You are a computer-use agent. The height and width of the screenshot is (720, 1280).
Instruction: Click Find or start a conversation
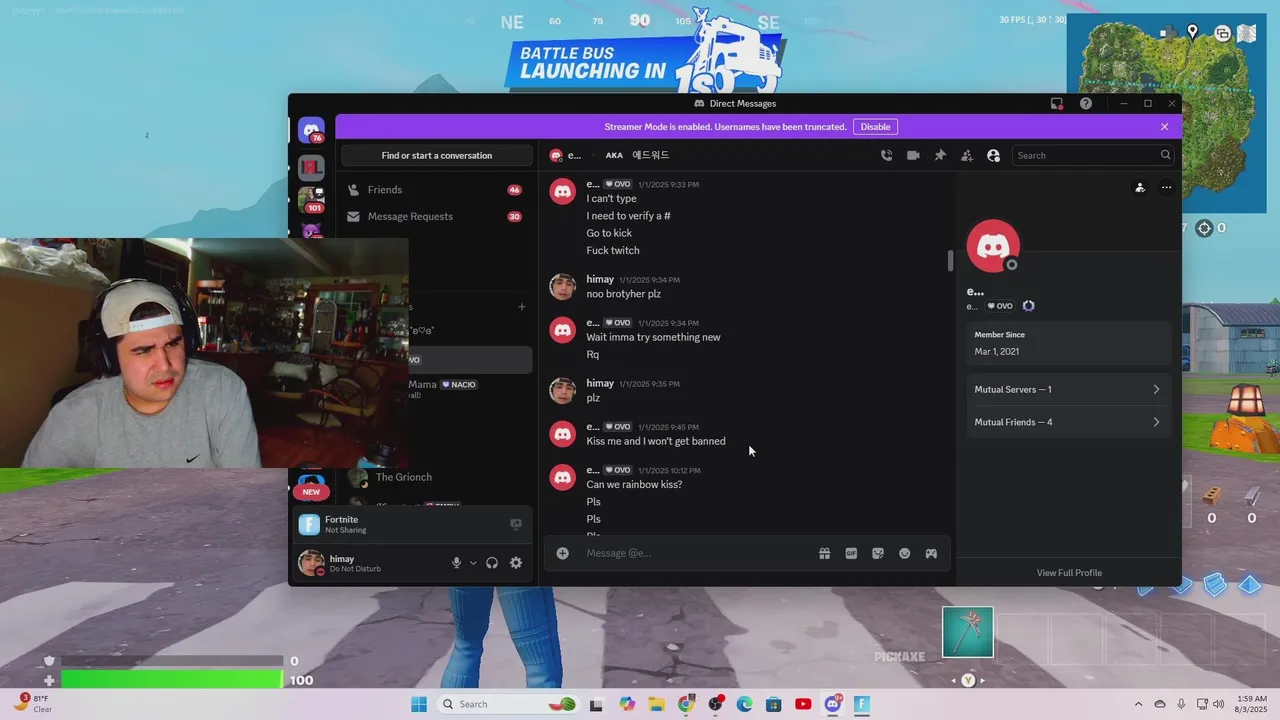(x=437, y=155)
